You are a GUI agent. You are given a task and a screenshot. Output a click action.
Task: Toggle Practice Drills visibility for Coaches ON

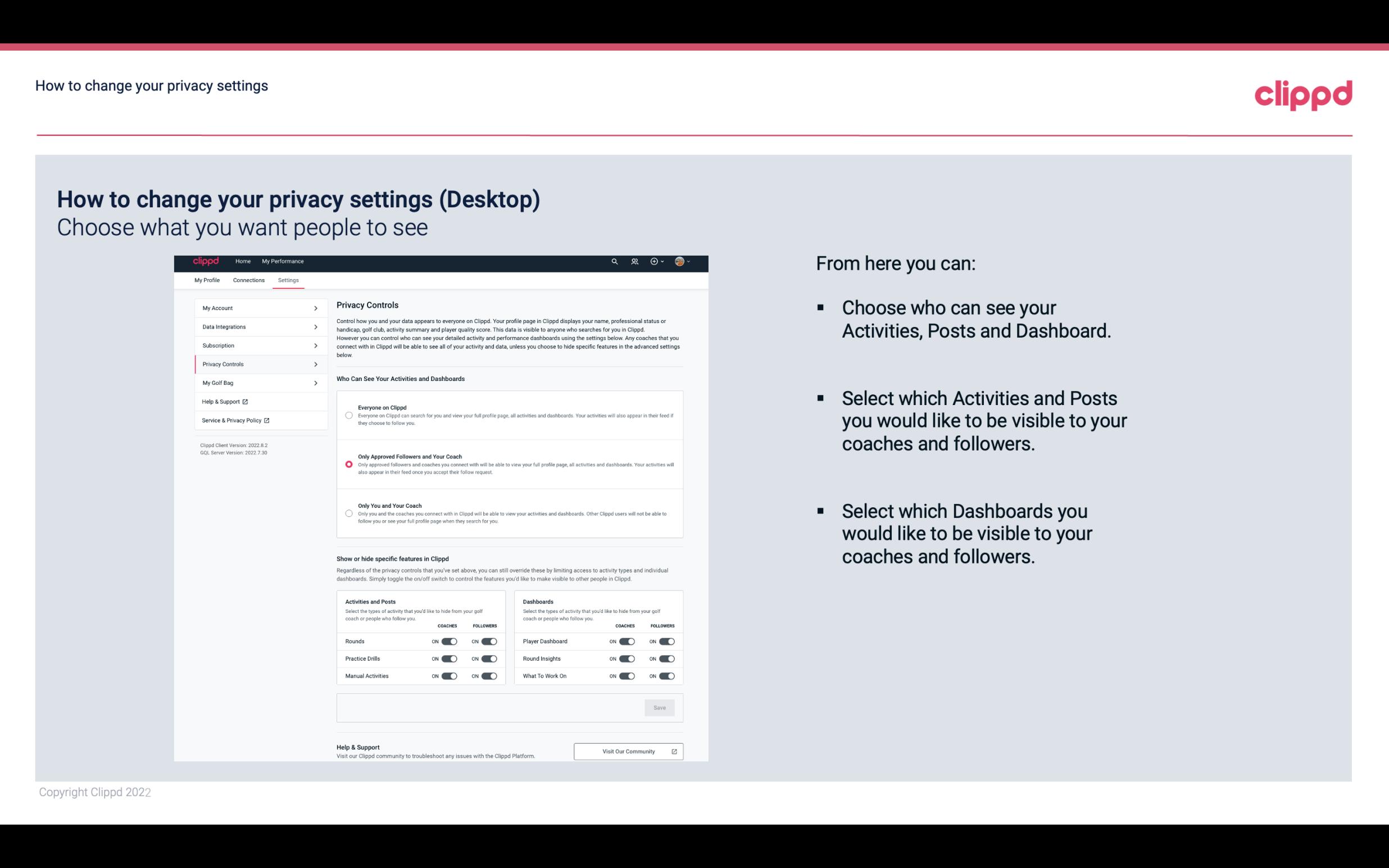pyautogui.click(x=449, y=659)
